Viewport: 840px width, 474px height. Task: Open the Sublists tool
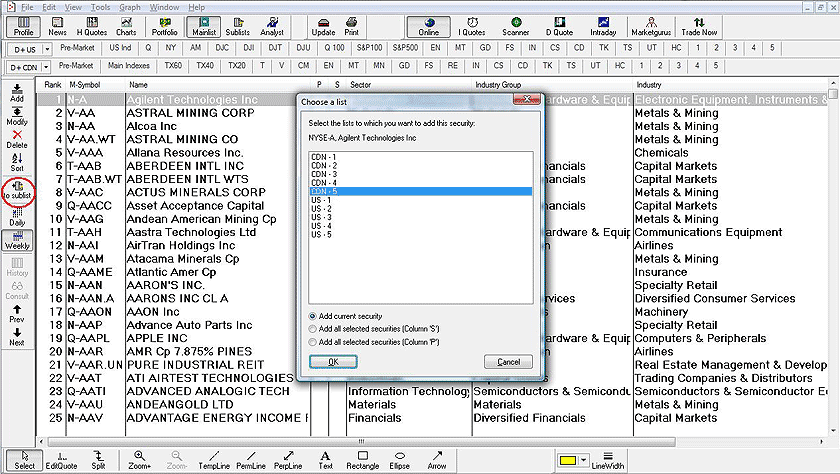point(238,26)
